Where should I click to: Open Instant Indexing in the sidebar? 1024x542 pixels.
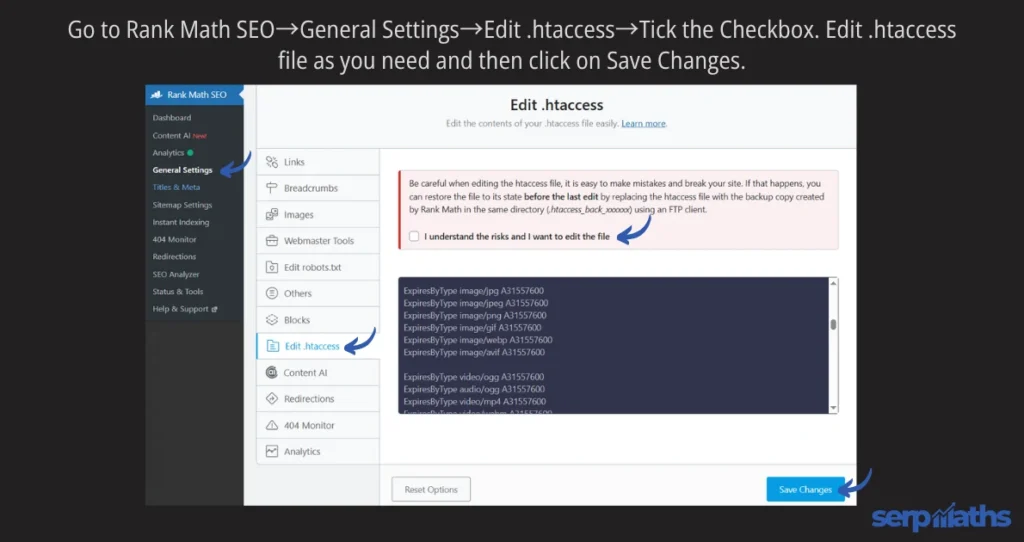pos(181,222)
